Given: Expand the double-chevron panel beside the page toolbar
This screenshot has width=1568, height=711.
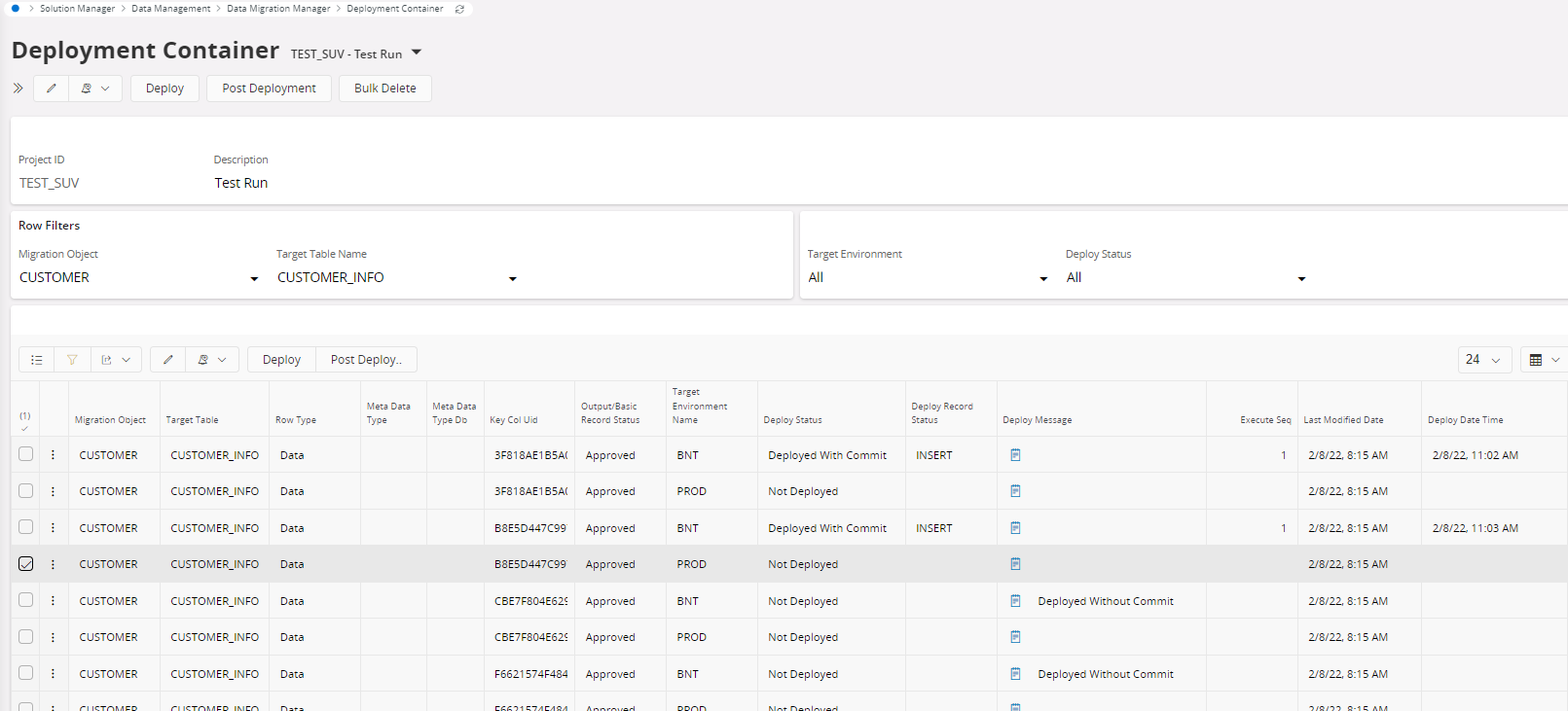Looking at the screenshot, I should pos(18,89).
